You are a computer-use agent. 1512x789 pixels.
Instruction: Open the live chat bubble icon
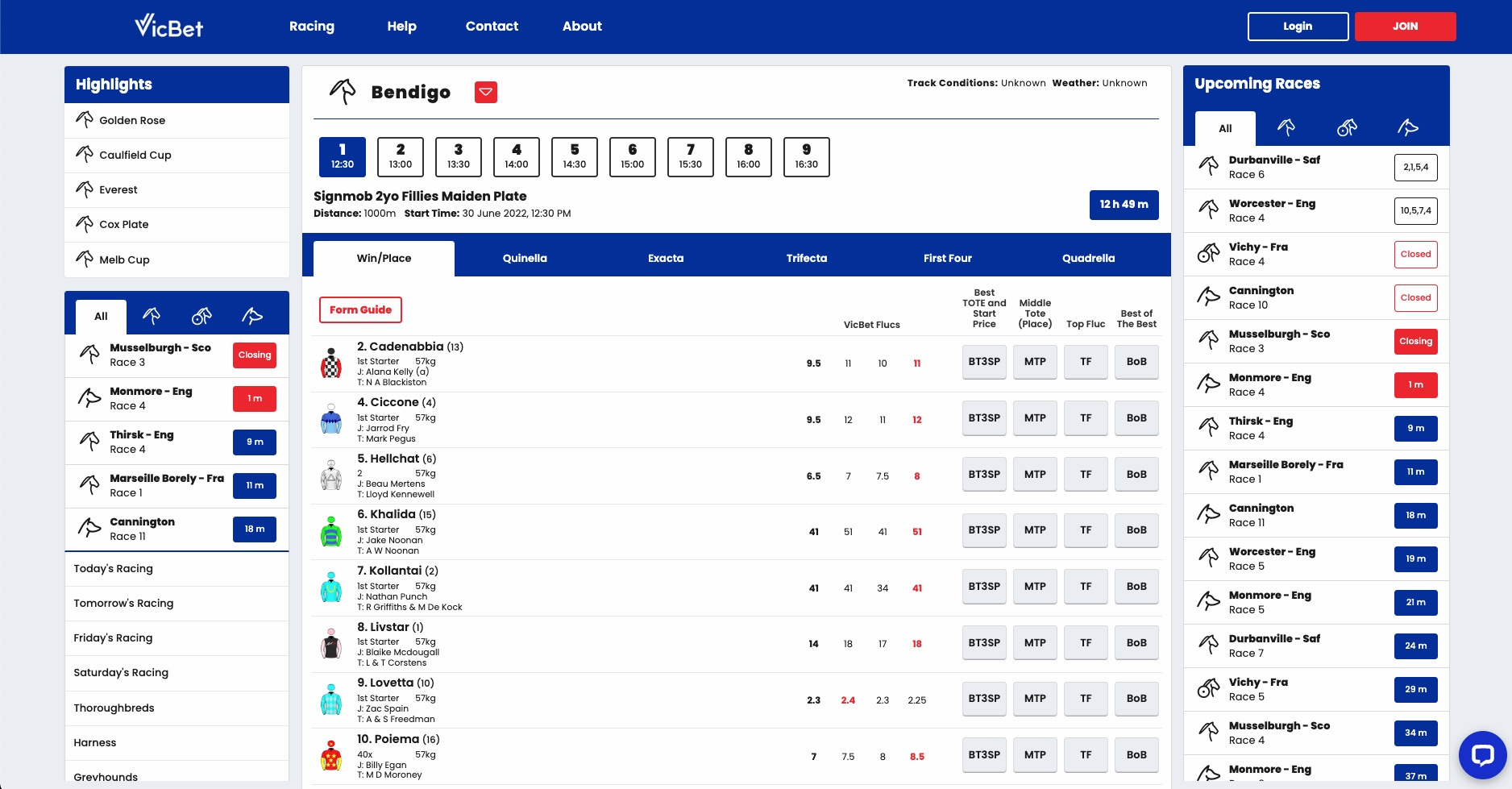click(1482, 755)
